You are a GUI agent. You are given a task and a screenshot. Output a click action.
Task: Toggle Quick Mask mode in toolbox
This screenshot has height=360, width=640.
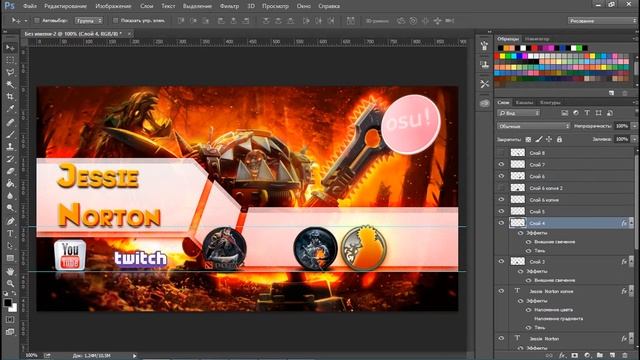pos(10,320)
